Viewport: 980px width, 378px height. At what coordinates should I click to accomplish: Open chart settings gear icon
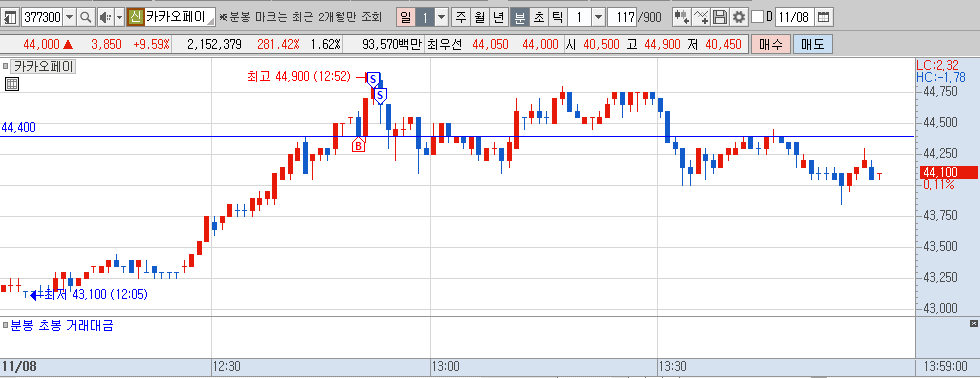(739, 17)
